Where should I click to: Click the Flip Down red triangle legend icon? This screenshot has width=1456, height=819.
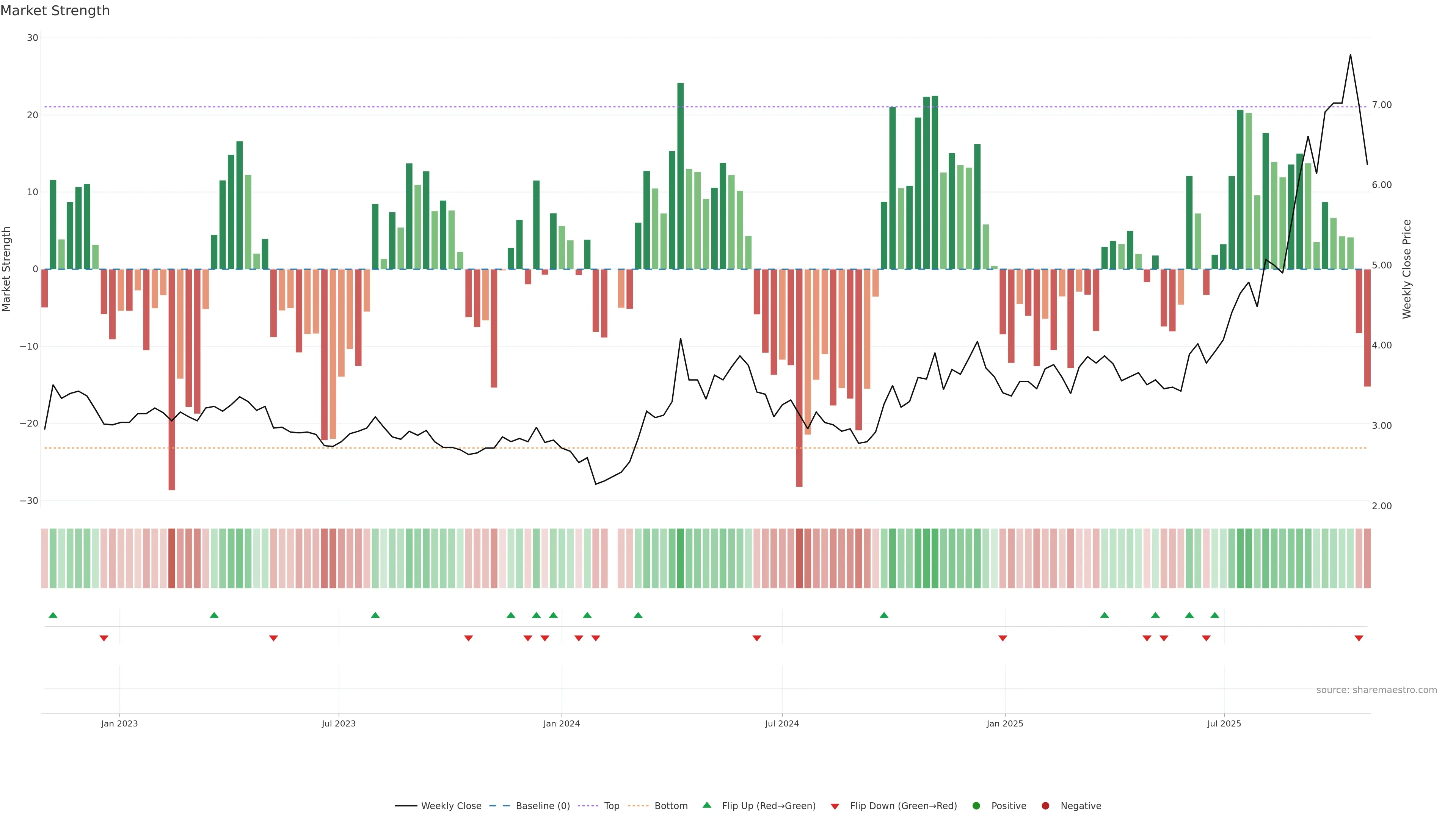click(x=835, y=806)
